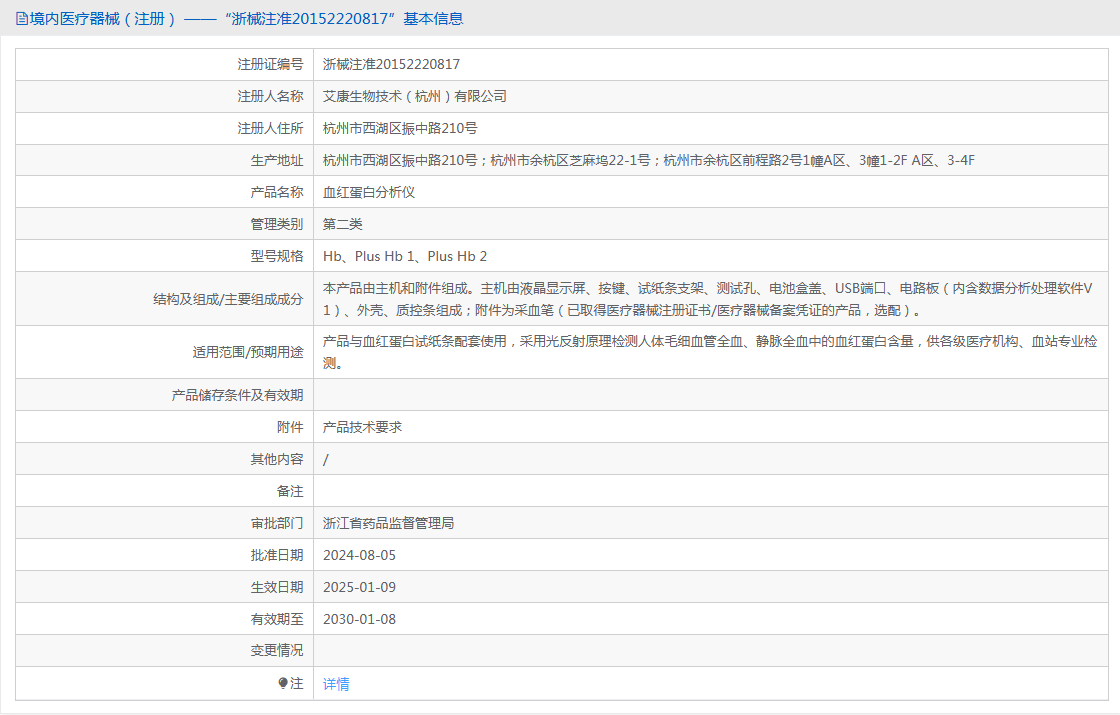Open the 详情 link
The height and width of the screenshot is (715, 1120).
point(336,684)
